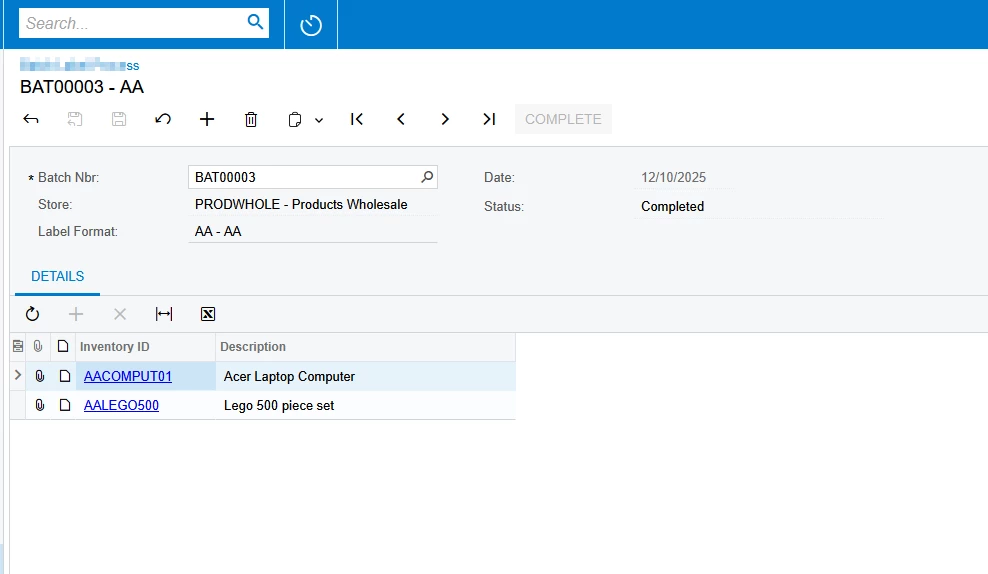Image resolution: width=988 pixels, height=574 pixels.
Task: Click the COMPLETE button
Action: (563, 119)
